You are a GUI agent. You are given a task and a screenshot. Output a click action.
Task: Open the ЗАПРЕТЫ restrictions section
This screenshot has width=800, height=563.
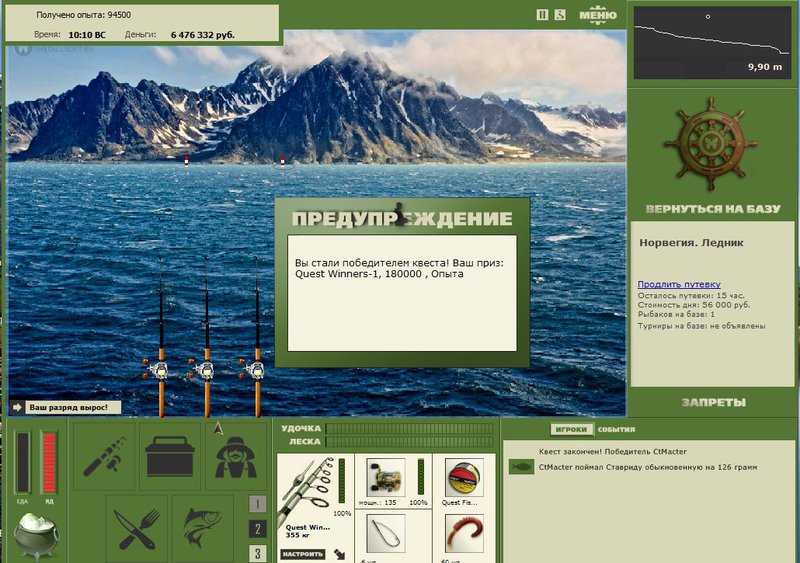click(x=713, y=402)
